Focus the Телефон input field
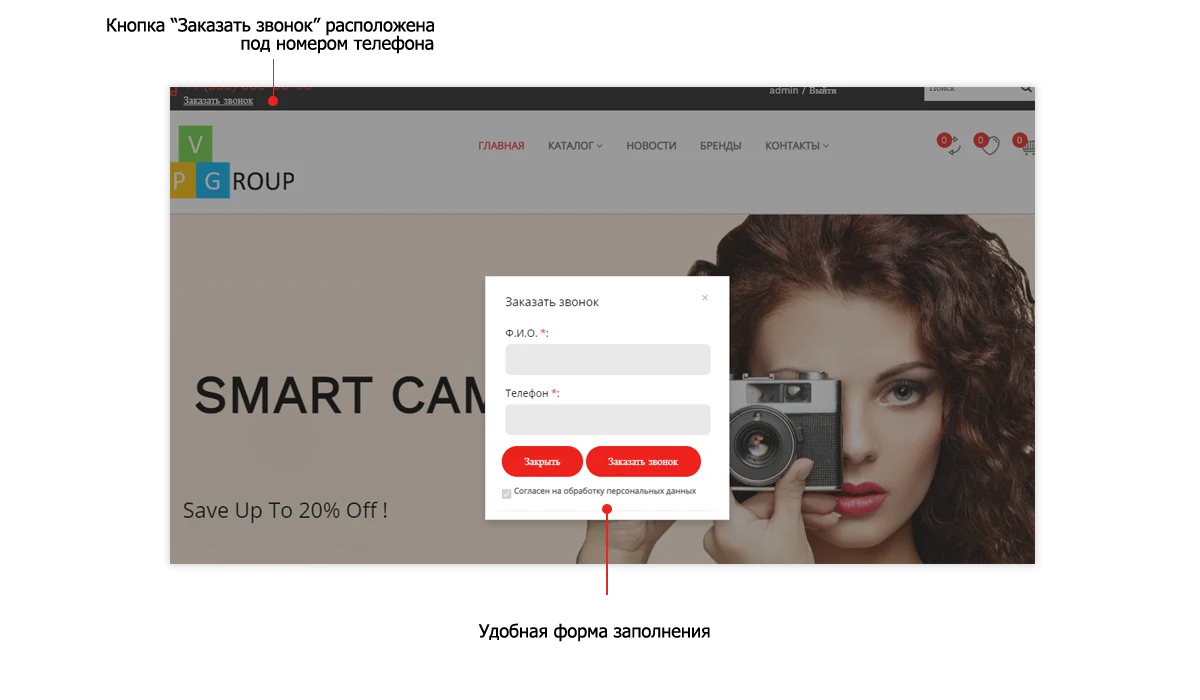This screenshot has height=700, width=1200. 608,420
